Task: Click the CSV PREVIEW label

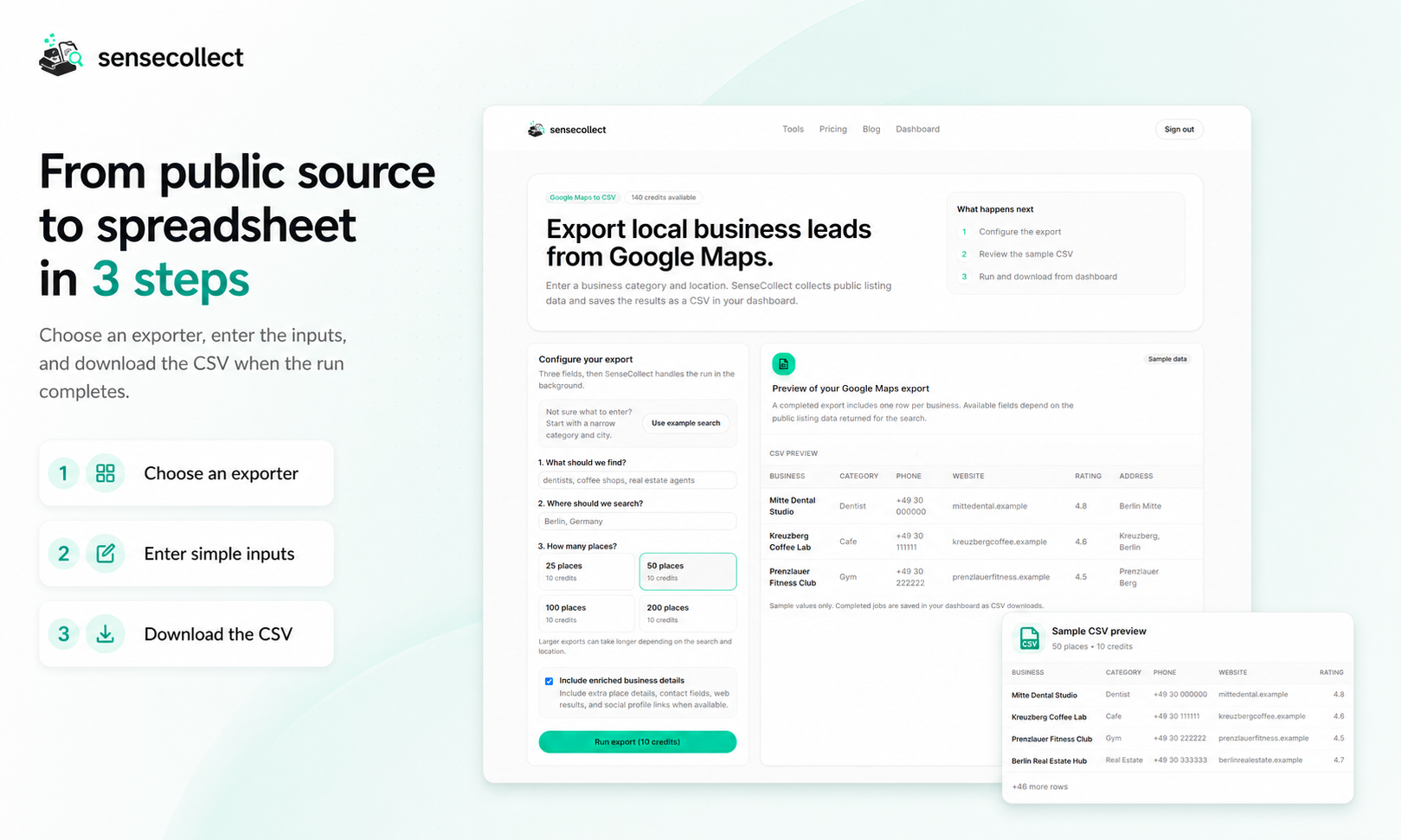Action: [794, 453]
